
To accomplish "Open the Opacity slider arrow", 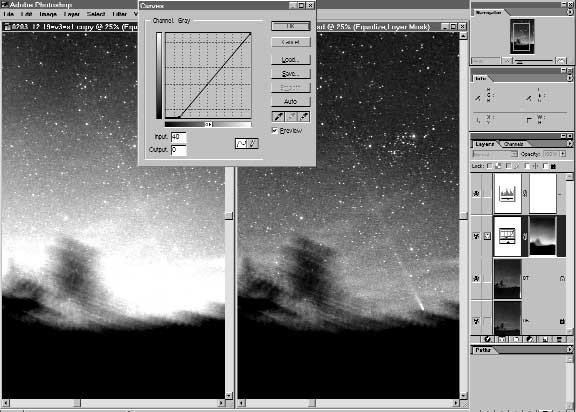I will (x=563, y=154).
